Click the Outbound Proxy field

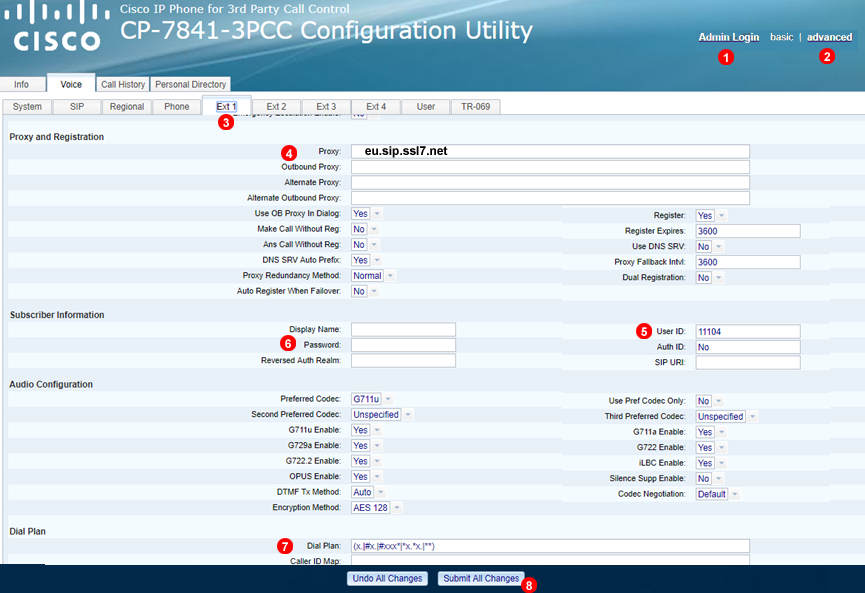(x=550, y=167)
